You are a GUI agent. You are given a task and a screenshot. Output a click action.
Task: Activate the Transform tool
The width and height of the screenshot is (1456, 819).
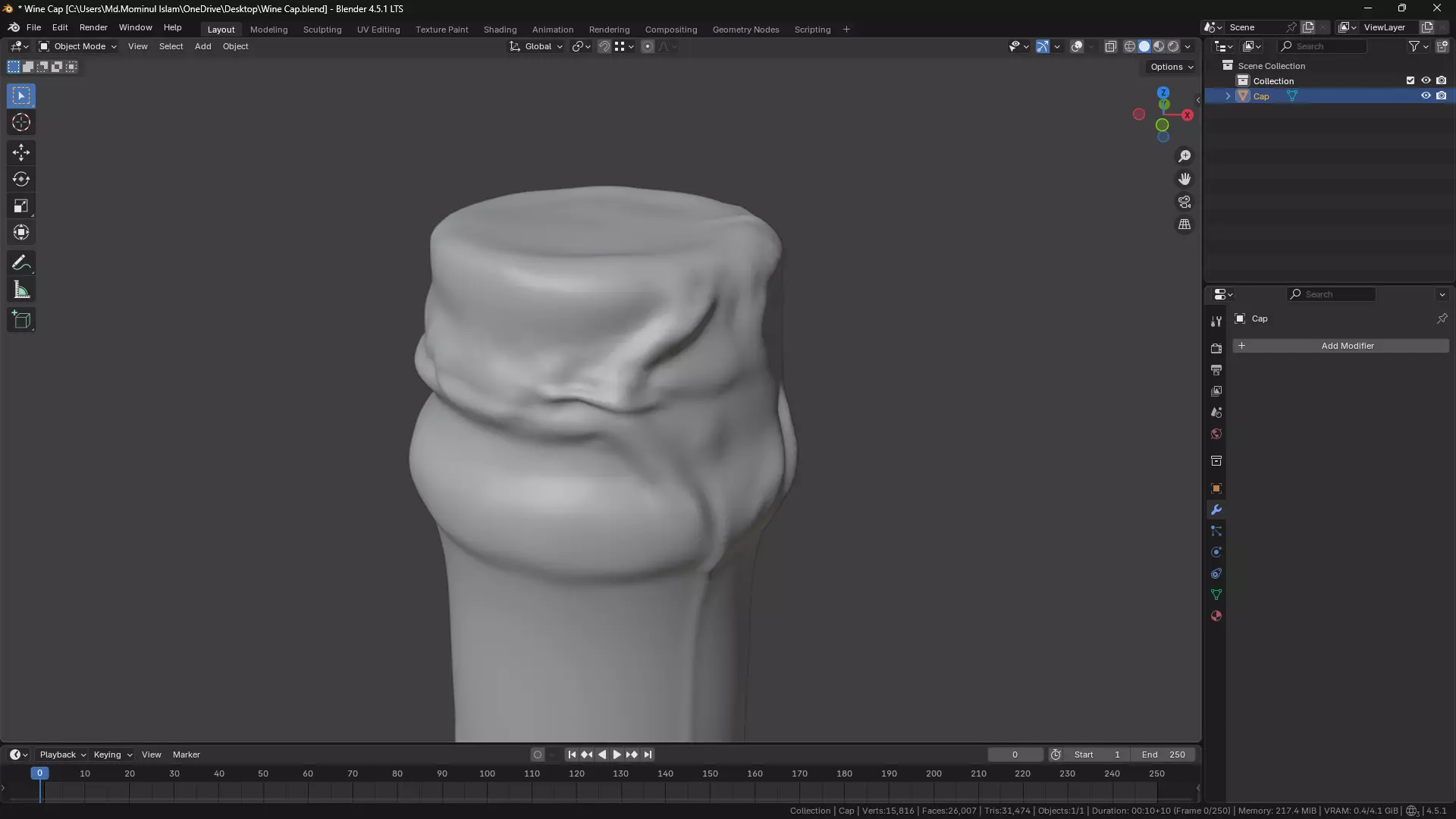pos(21,232)
